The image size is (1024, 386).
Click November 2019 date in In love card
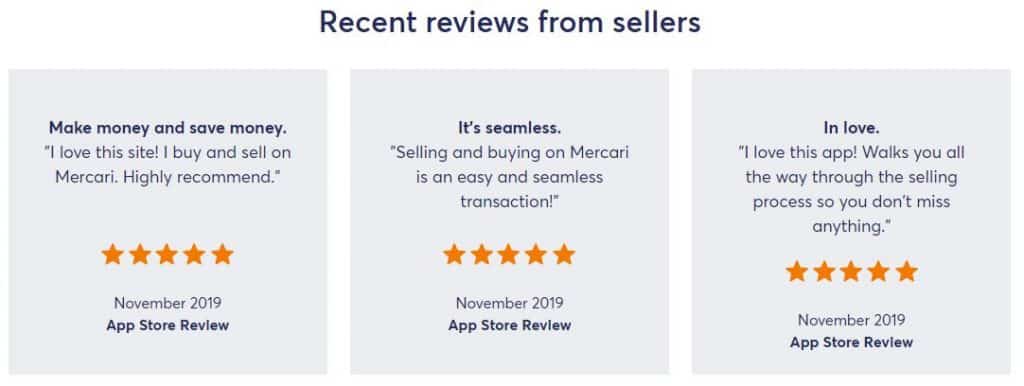pyautogui.click(x=852, y=320)
